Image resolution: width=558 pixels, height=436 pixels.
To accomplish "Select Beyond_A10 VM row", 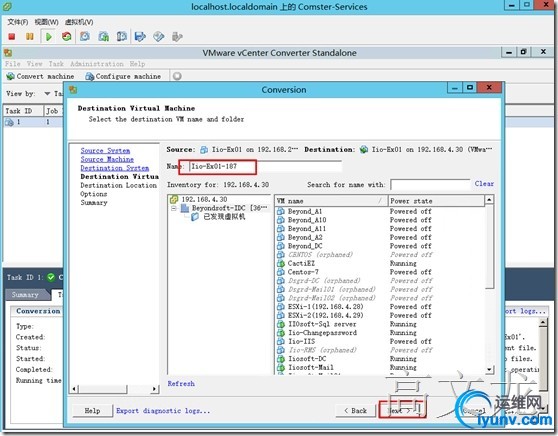I will (380, 220).
